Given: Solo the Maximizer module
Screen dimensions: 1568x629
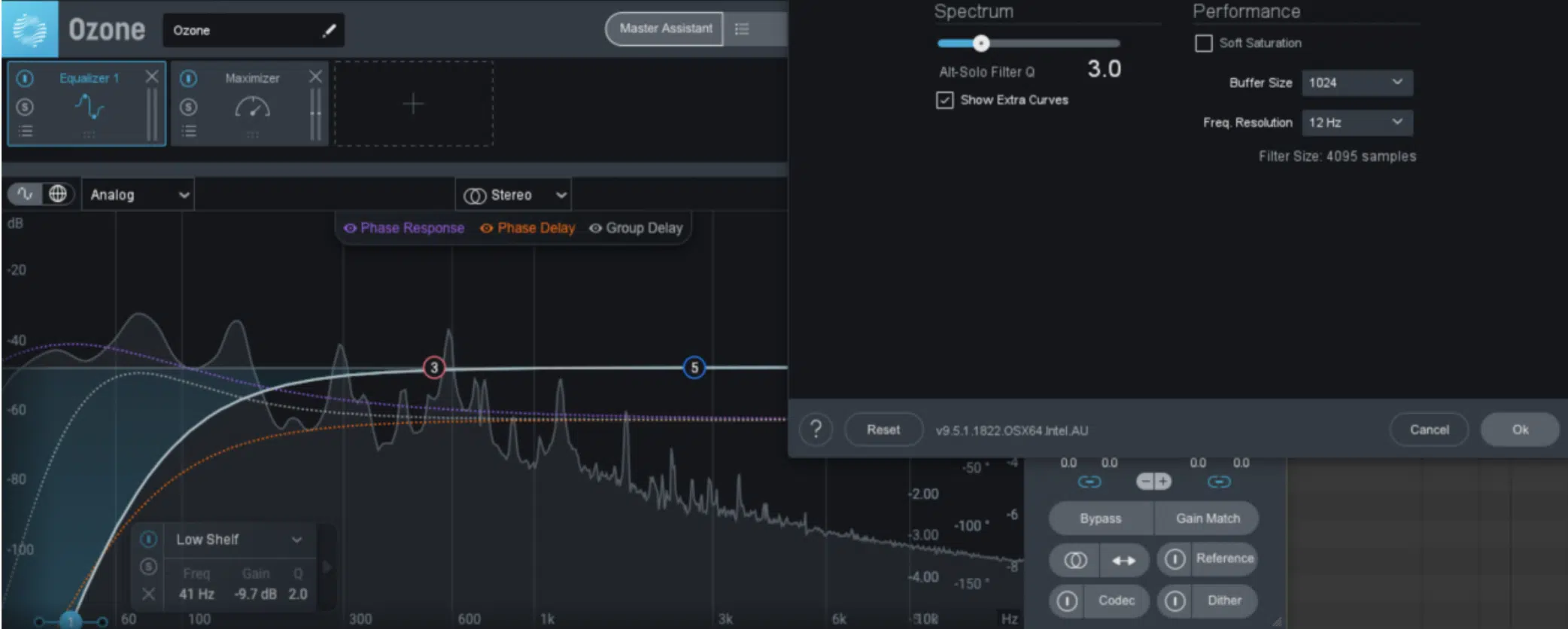Looking at the screenshot, I should [189, 107].
